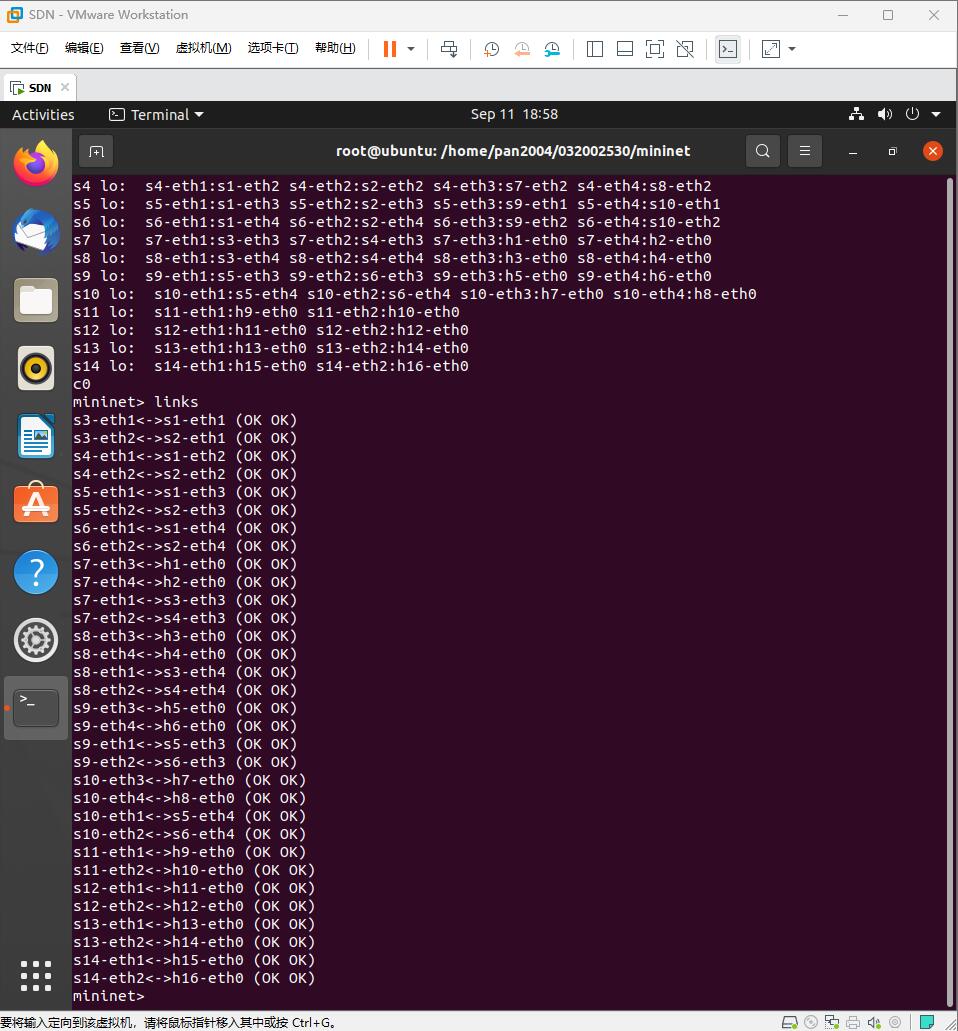Expand the Terminal app menu

point(156,114)
